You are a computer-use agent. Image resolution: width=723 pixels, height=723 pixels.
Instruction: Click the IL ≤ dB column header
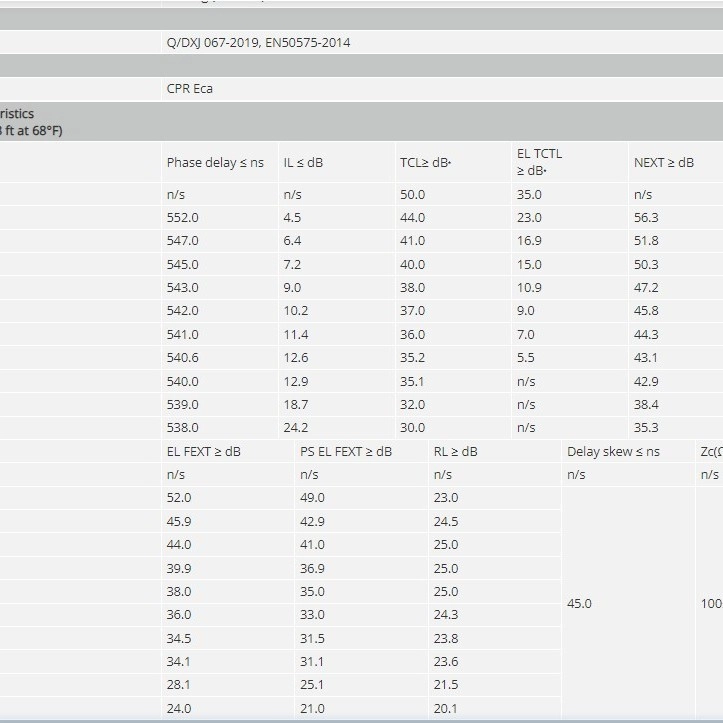303,163
